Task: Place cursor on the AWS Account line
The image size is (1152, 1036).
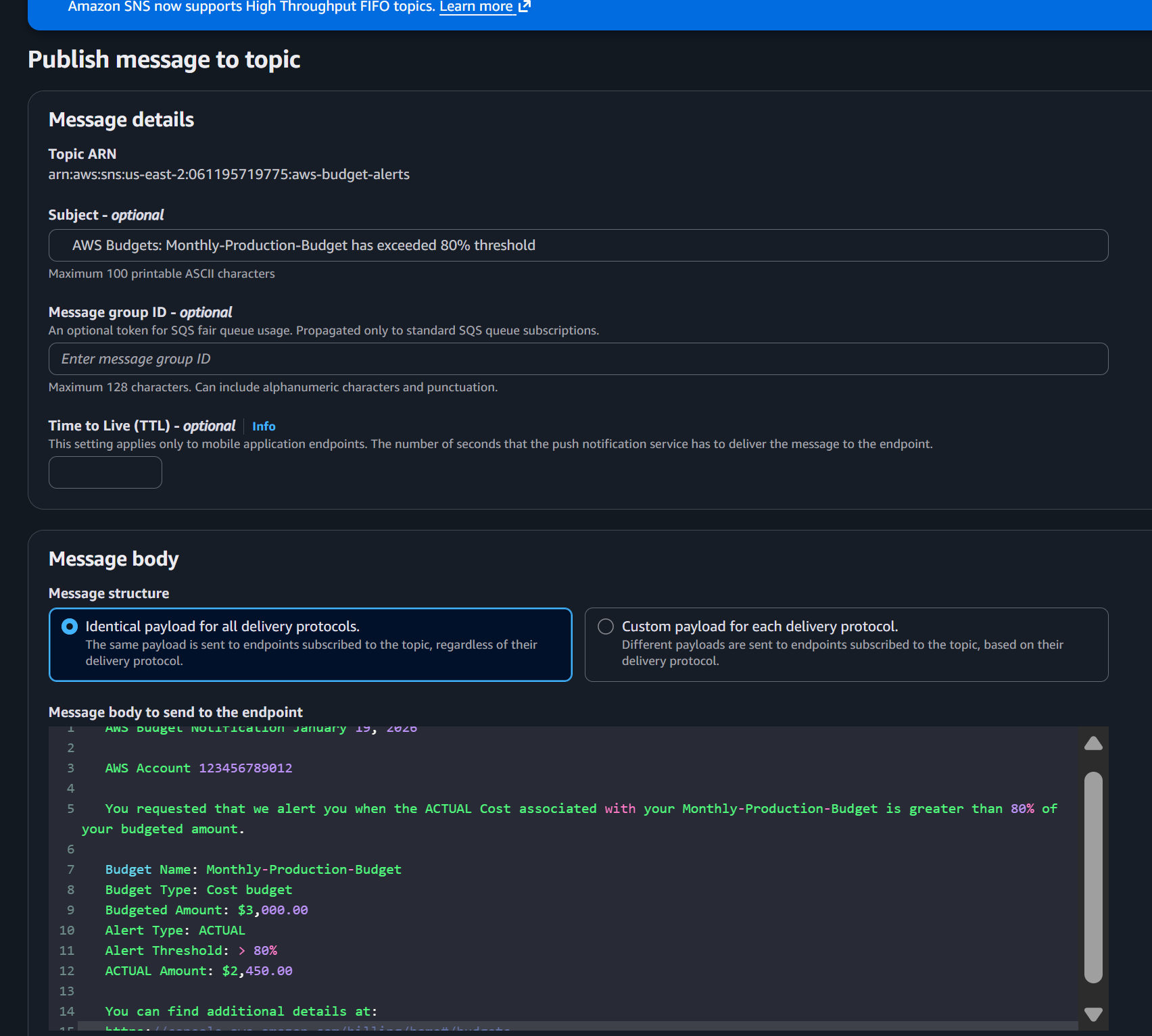Action: [199, 768]
